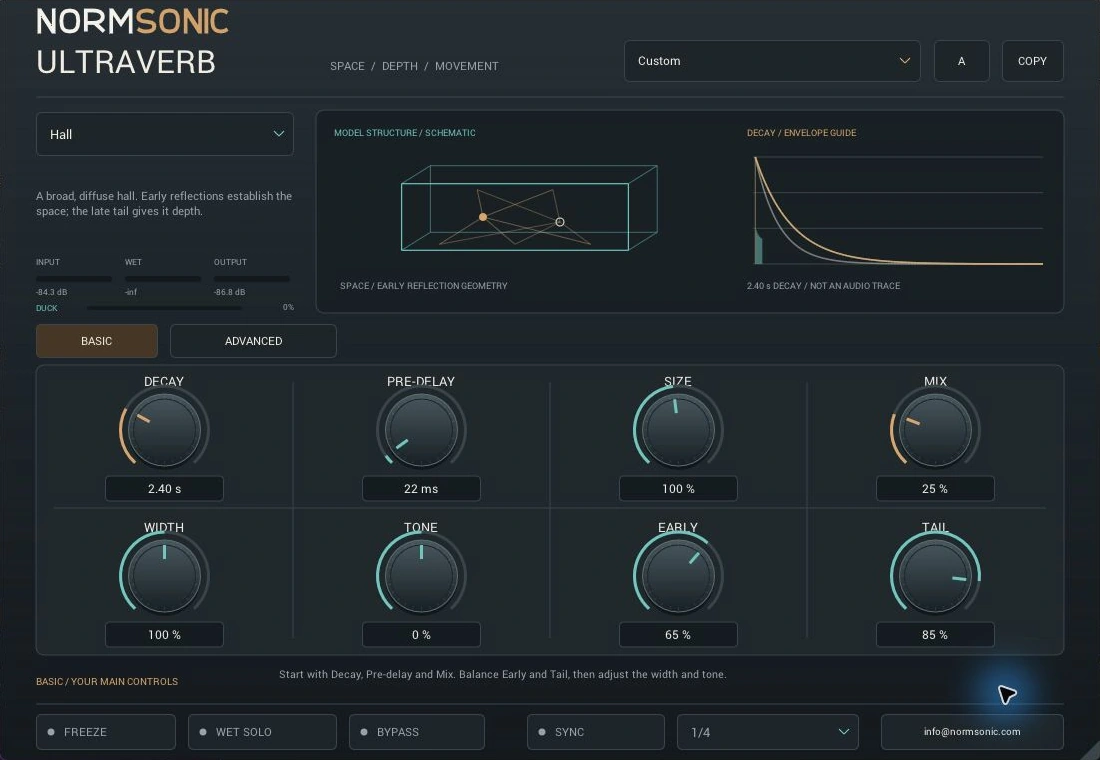Click the INPUT level meter

[74, 279]
